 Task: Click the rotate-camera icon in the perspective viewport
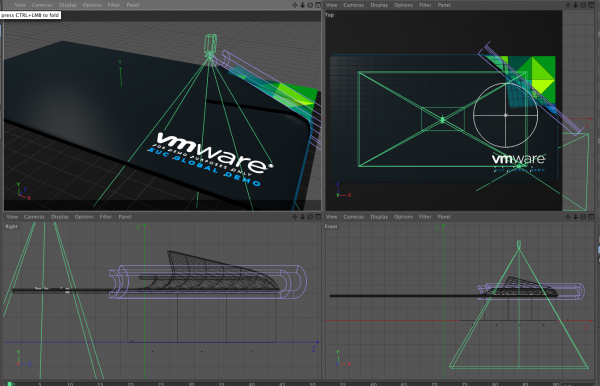(310, 5)
